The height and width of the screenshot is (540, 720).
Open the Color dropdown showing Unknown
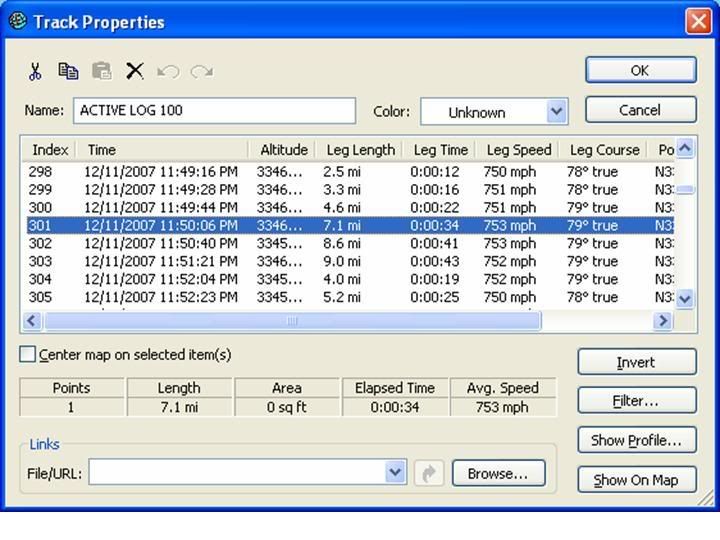pos(557,111)
